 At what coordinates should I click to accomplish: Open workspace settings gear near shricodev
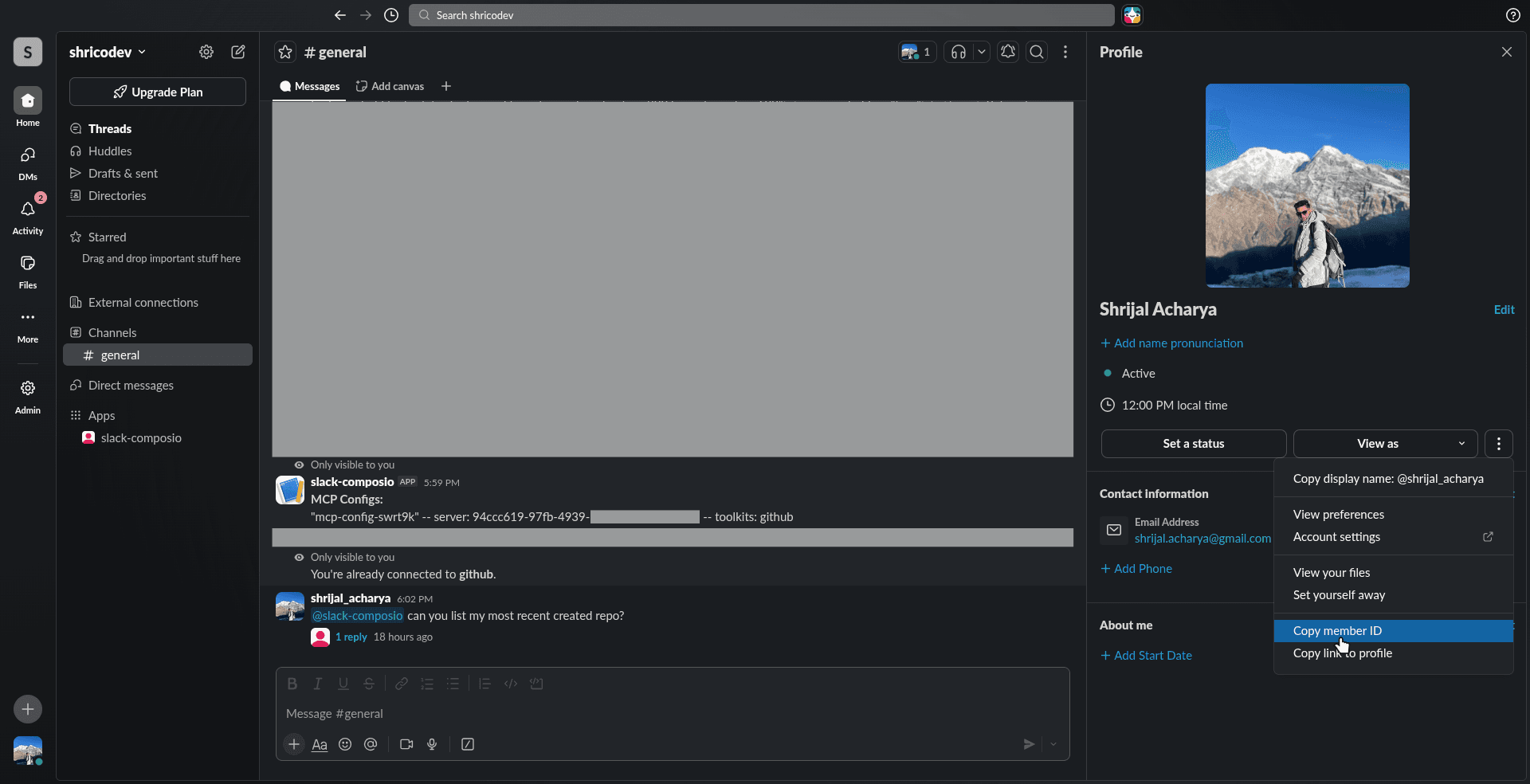coord(206,52)
